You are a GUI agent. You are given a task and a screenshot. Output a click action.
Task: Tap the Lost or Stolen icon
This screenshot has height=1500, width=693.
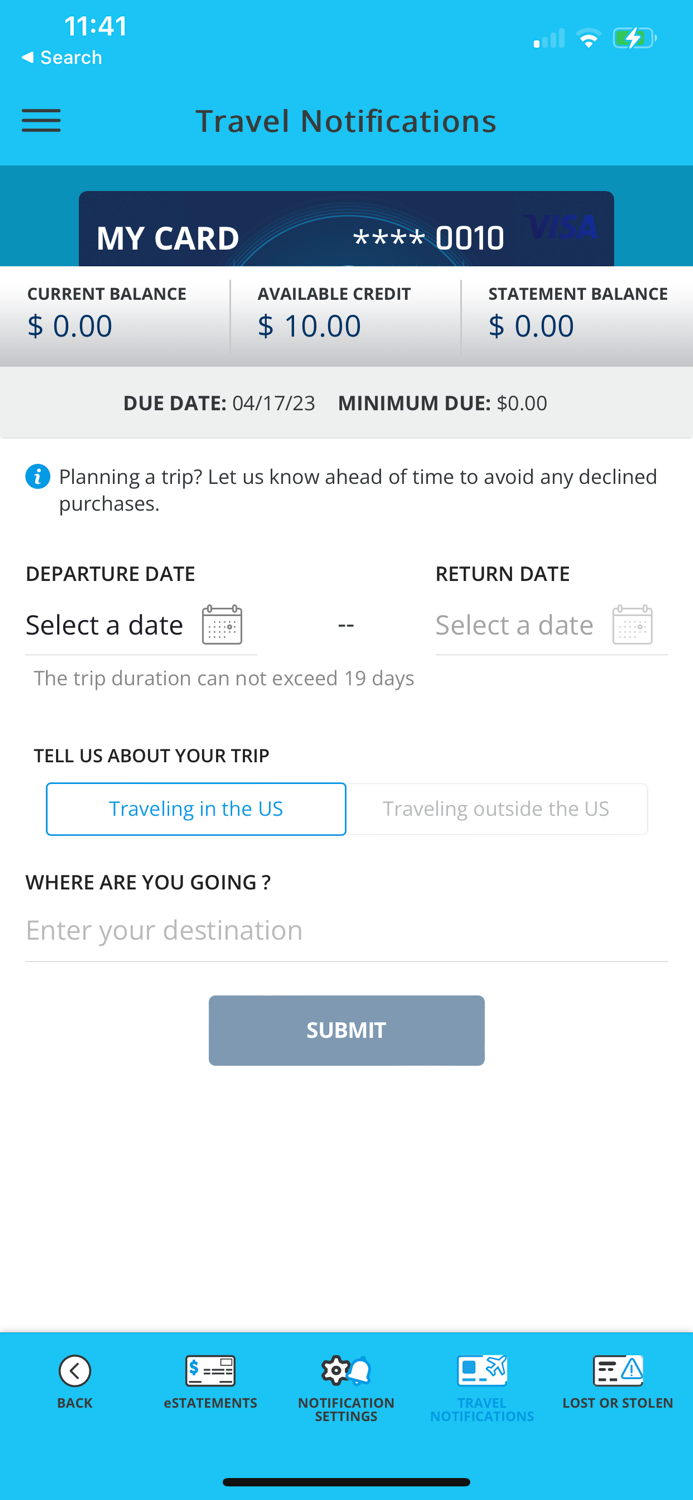tap(617, 1370)
